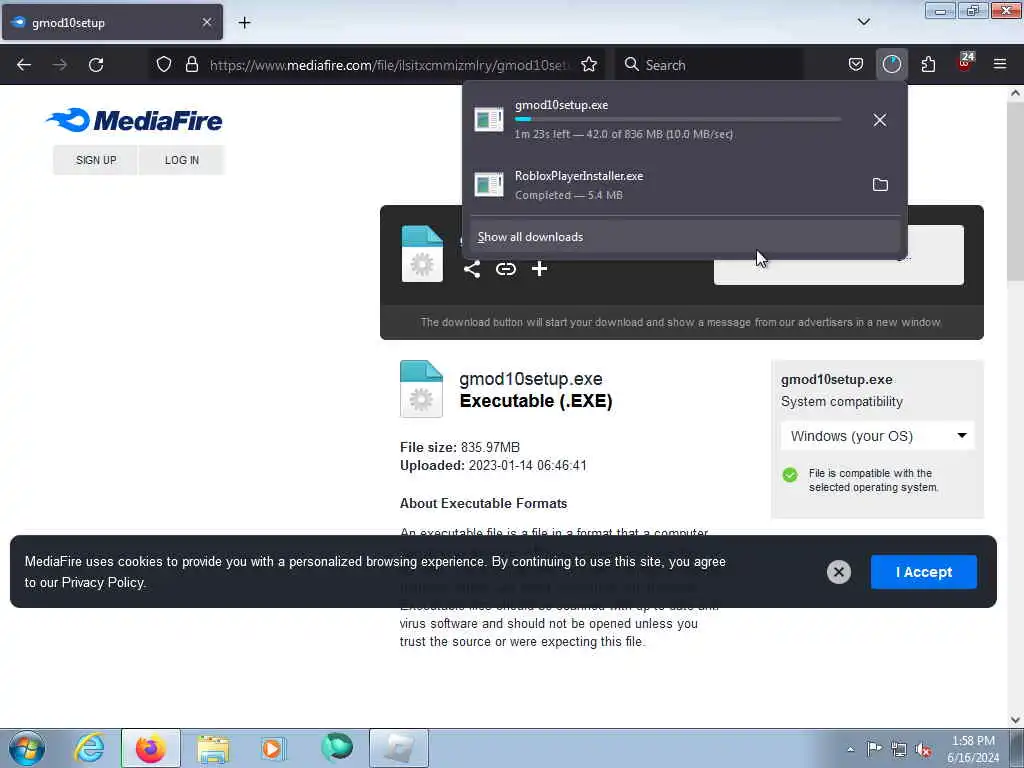
Task: Click the MediaFire share icon
Action: point(472,269)
